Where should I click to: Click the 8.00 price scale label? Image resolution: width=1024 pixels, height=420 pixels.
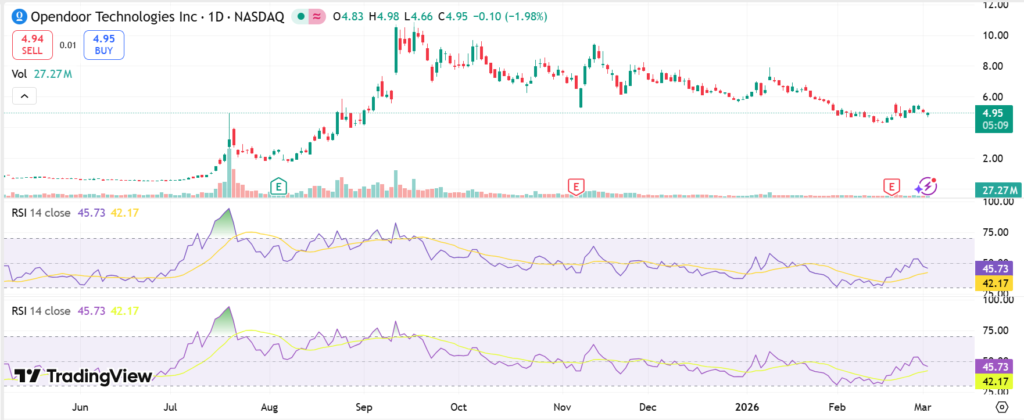pos(995,66)
